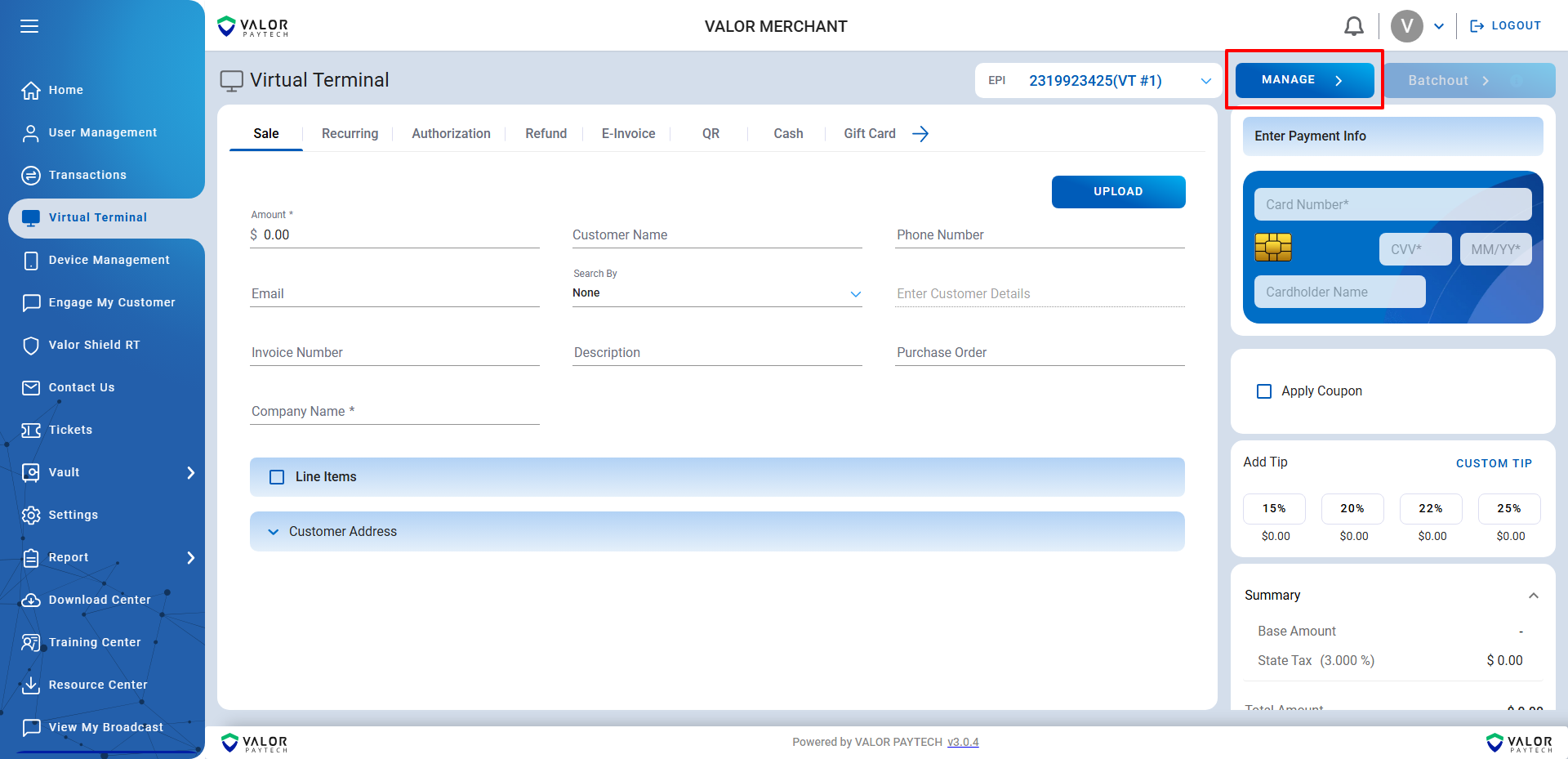Click the Email input field

click(x=394, y=294)
